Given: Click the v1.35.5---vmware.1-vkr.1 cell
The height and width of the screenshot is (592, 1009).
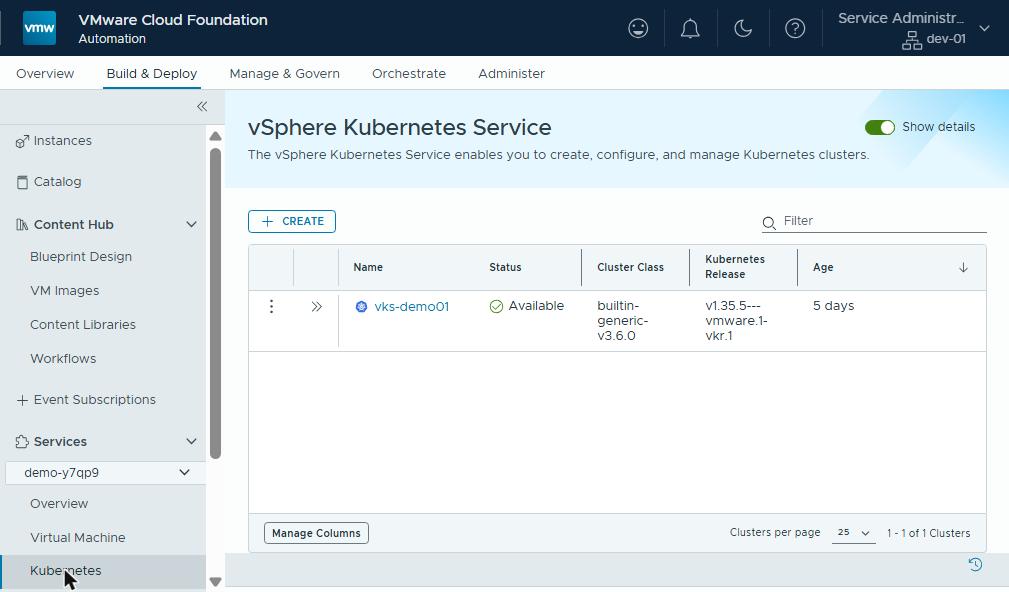Looking at the screenshot, I should tap(736, 321).
